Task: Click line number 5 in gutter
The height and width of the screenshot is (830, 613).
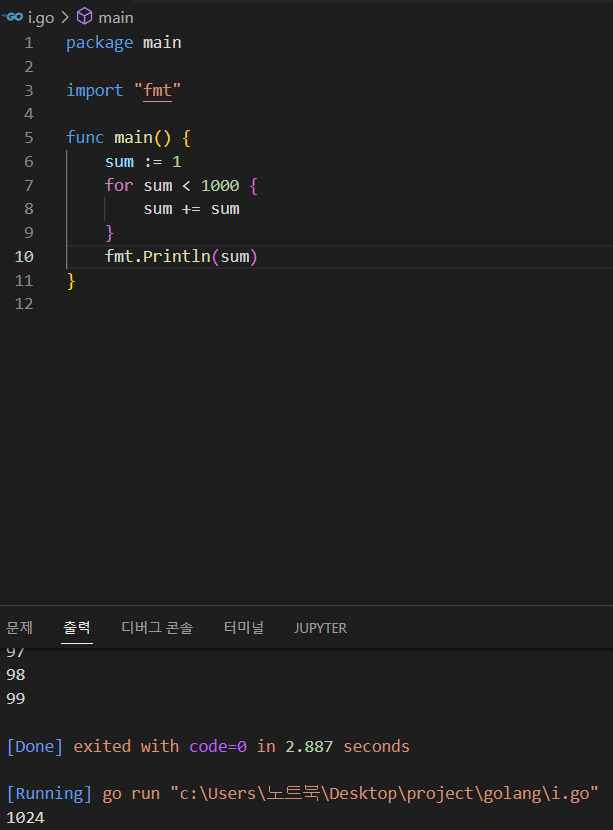Action: [x=29, y=138]
